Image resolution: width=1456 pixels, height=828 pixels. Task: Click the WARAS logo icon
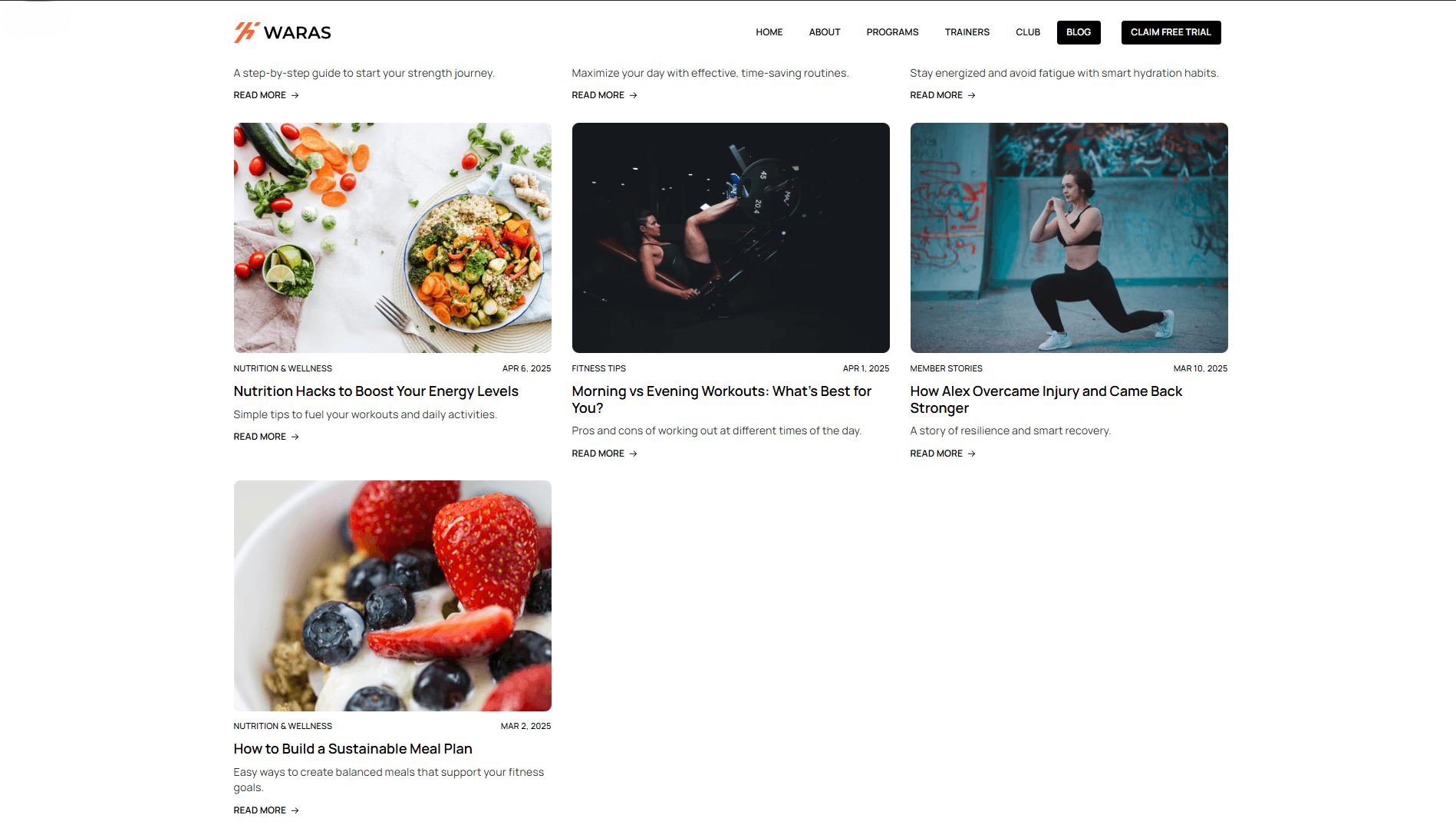pos(246,32)
